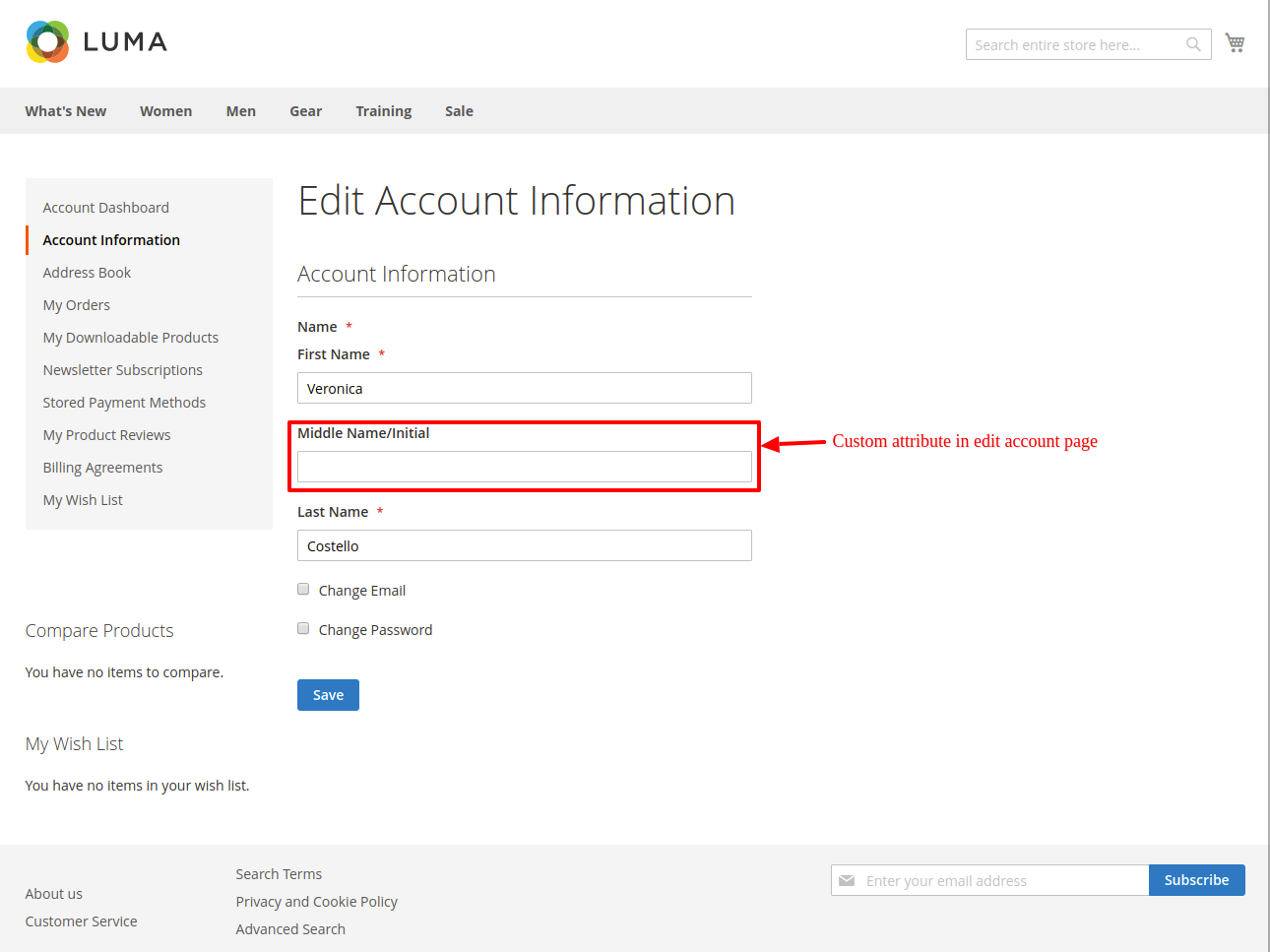Screen dimensions: 1270x952
Task: Go to Account Dashboard
Action: [106, 208]
